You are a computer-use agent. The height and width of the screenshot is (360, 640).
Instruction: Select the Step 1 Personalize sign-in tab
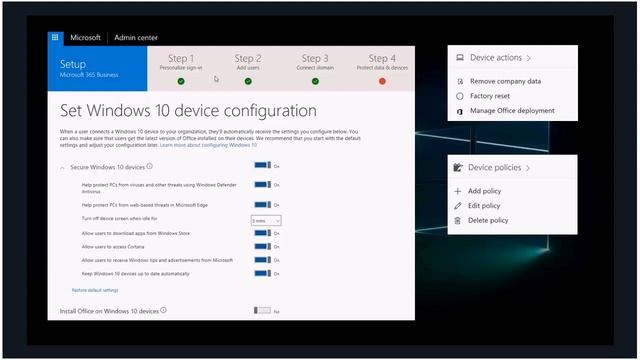[181, 69]
